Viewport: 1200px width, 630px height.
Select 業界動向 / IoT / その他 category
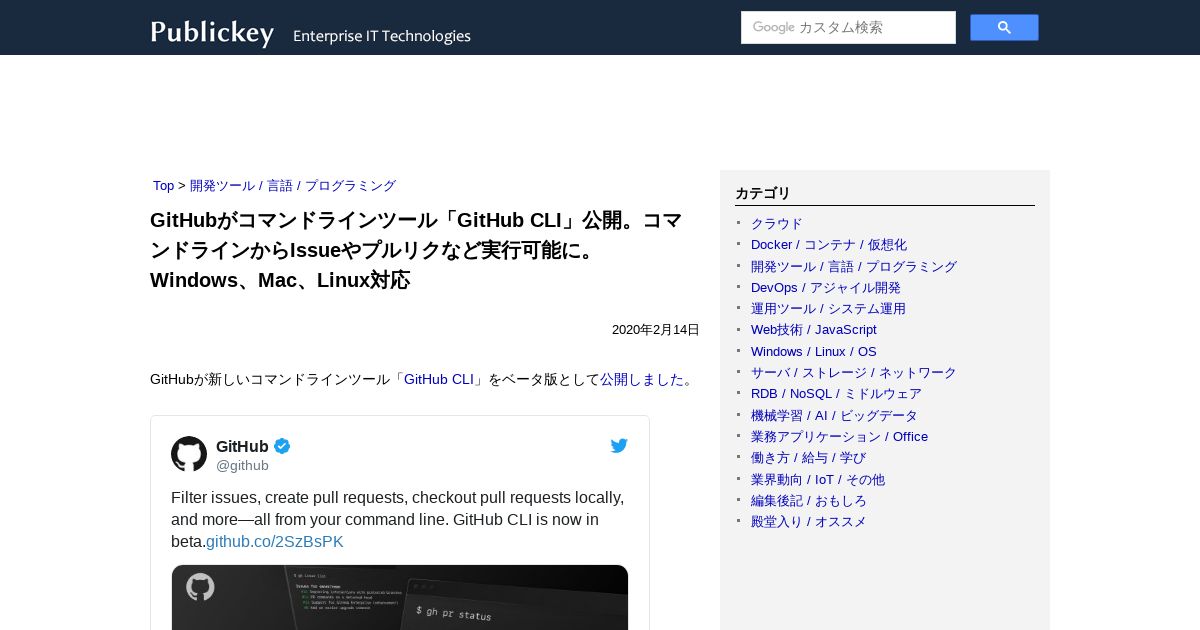818,480
